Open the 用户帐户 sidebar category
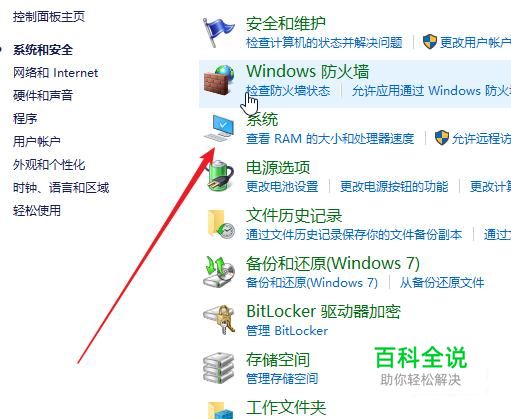Viewport: 511px width, 419px height. coord(37,141)
